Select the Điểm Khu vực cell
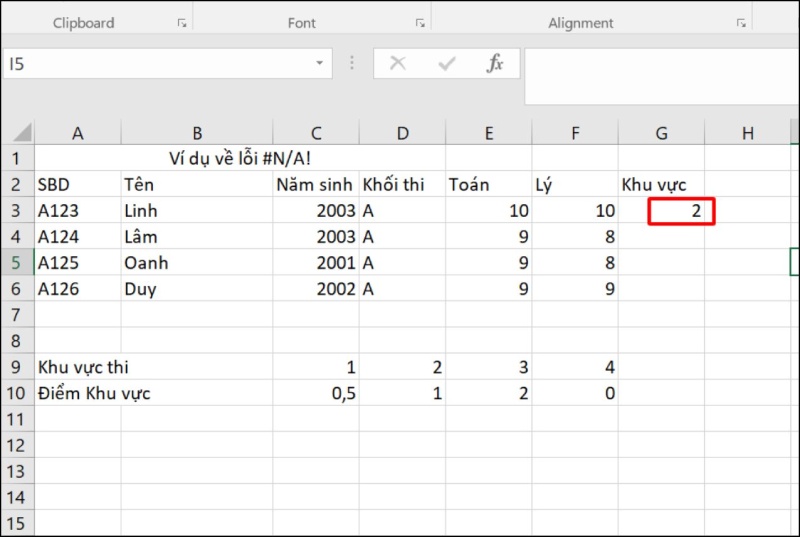The image size is (800, 537). click(x=78, y=393)
